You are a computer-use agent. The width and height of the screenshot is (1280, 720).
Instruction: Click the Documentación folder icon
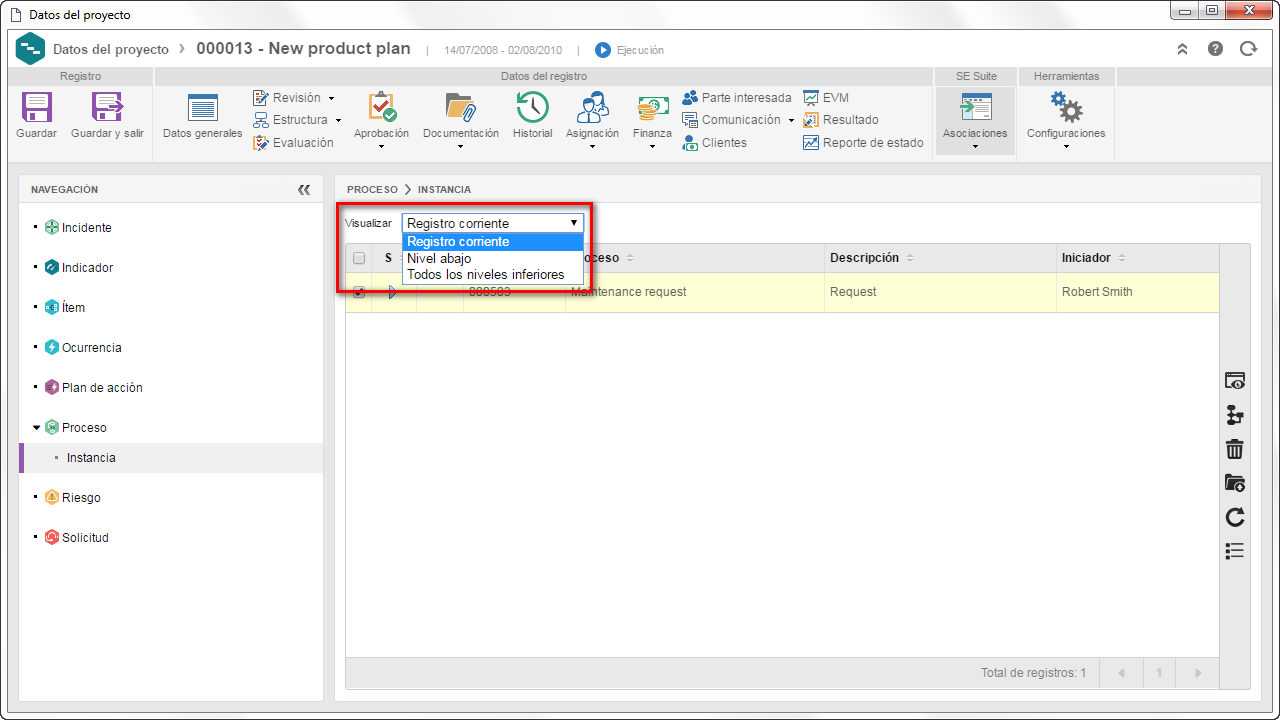point(460,107)
